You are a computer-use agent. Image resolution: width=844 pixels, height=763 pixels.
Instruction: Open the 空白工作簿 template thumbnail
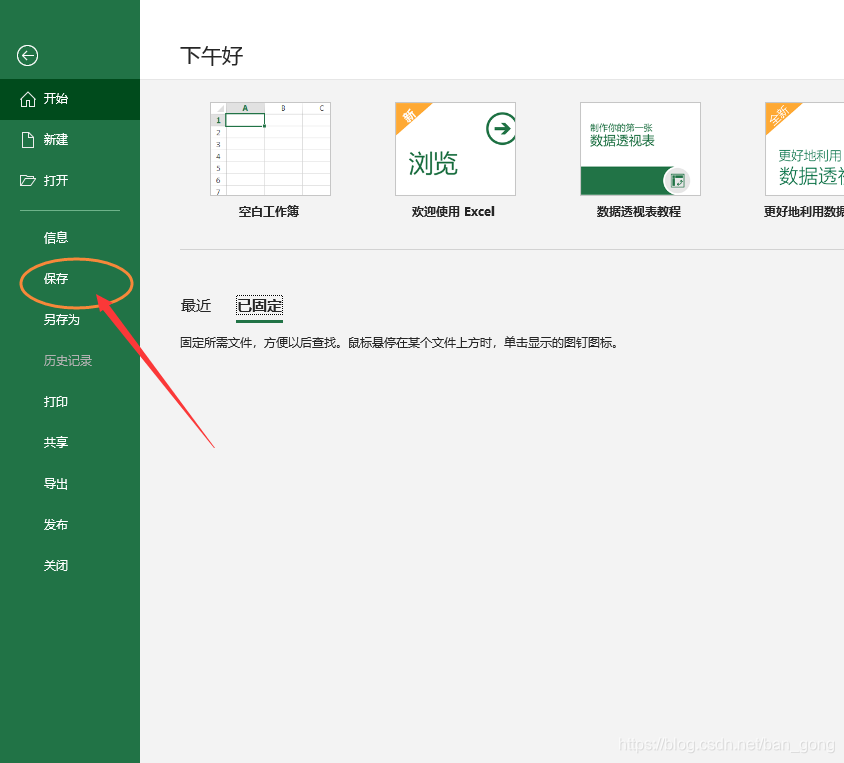click(270, 149)
